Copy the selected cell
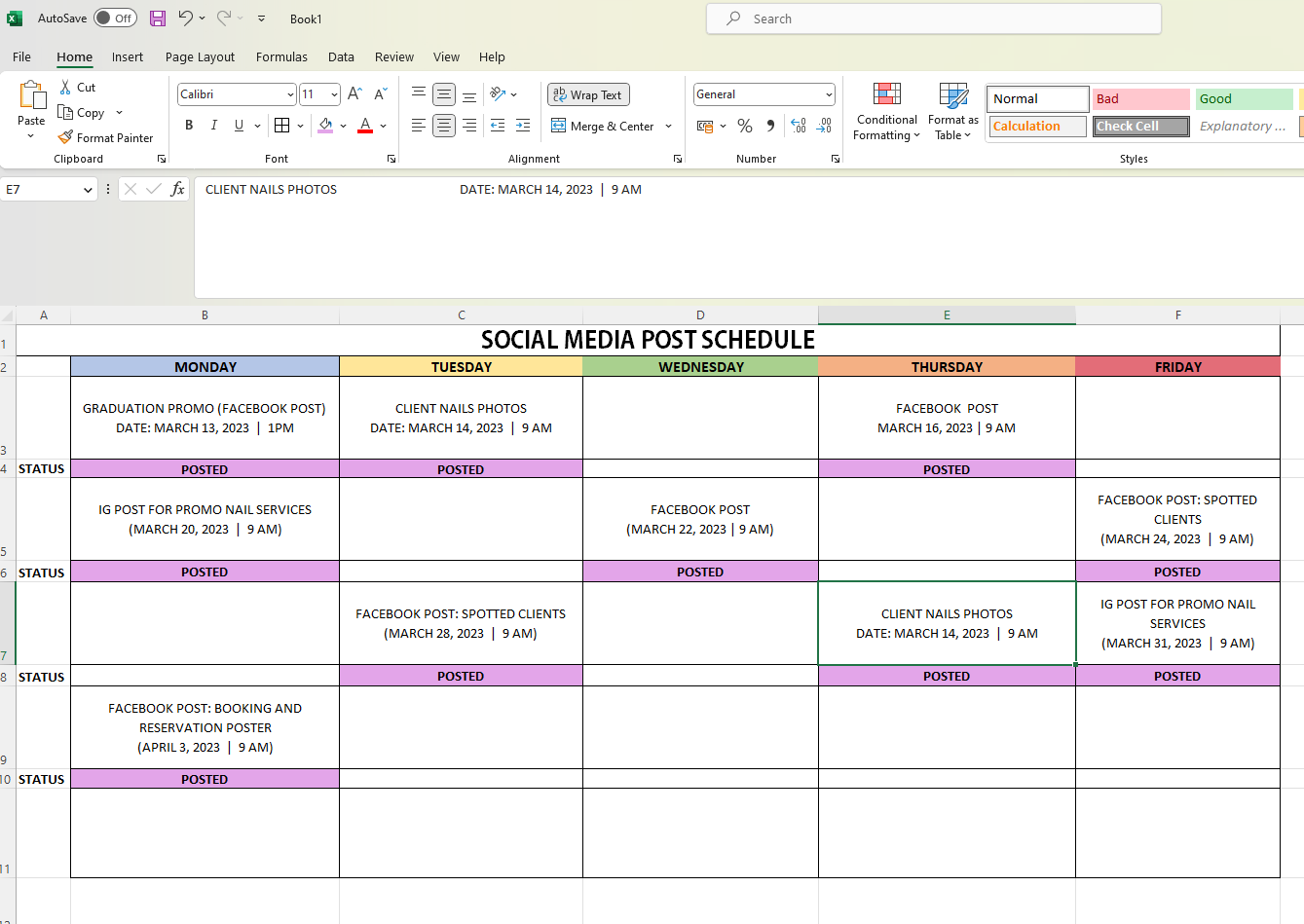The width and height of the screenshot is (1304, 924). tap(81, 113)
